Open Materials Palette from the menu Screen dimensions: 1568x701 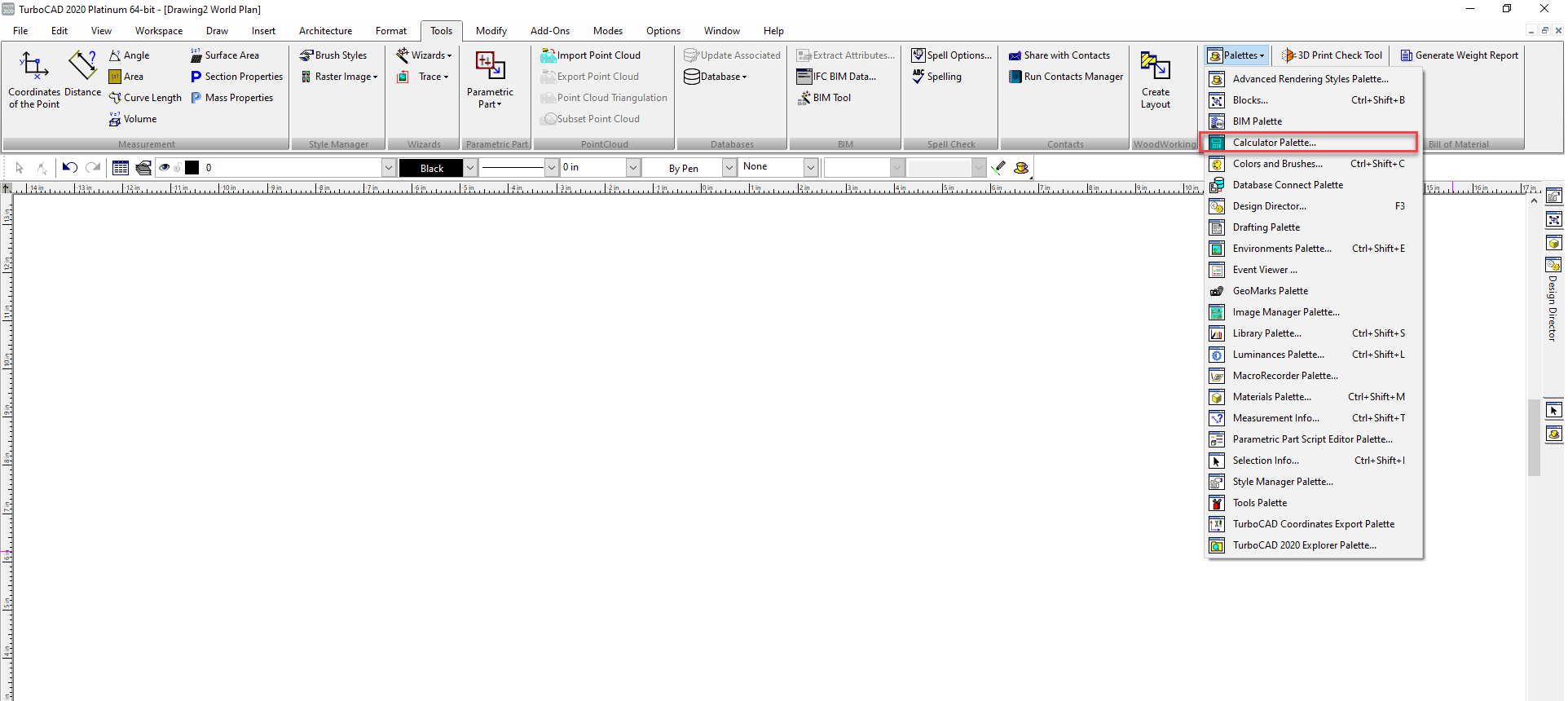[1313, 397]
